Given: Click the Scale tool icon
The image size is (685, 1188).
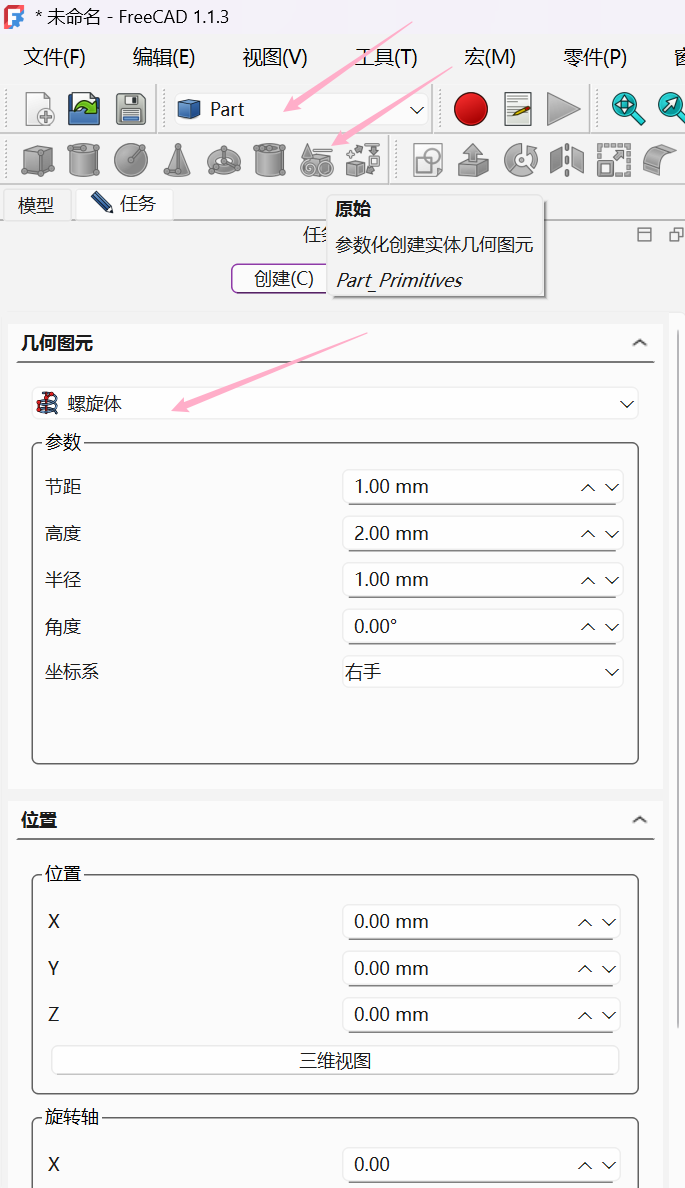Looking at the screenshot, I should [614, 160].
